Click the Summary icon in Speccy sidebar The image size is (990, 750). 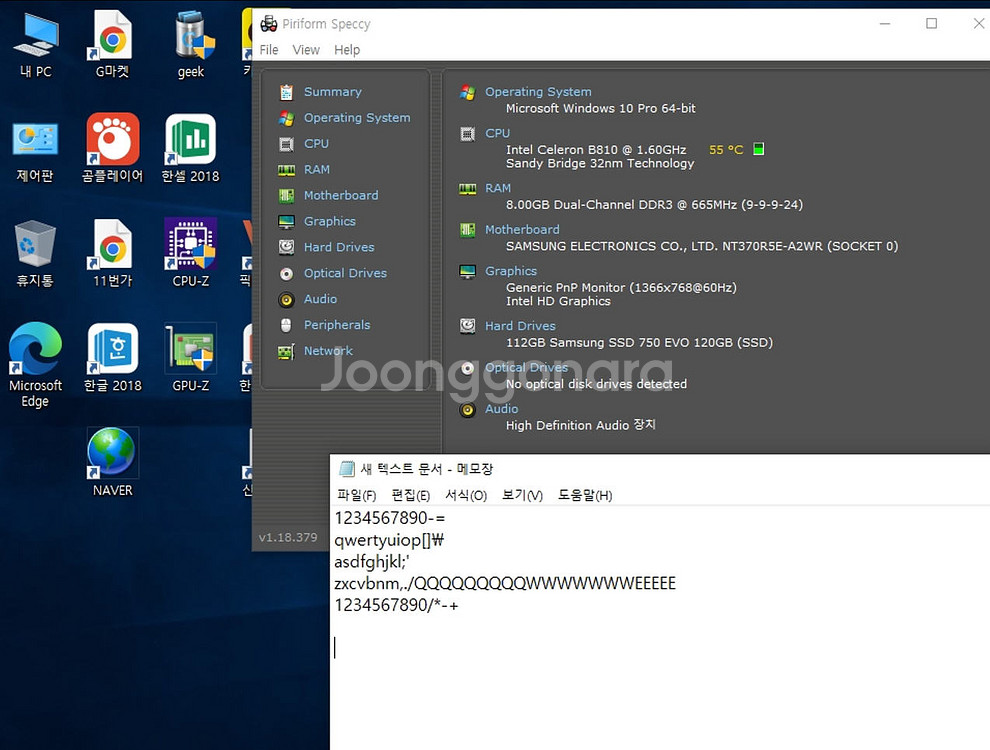286,92
